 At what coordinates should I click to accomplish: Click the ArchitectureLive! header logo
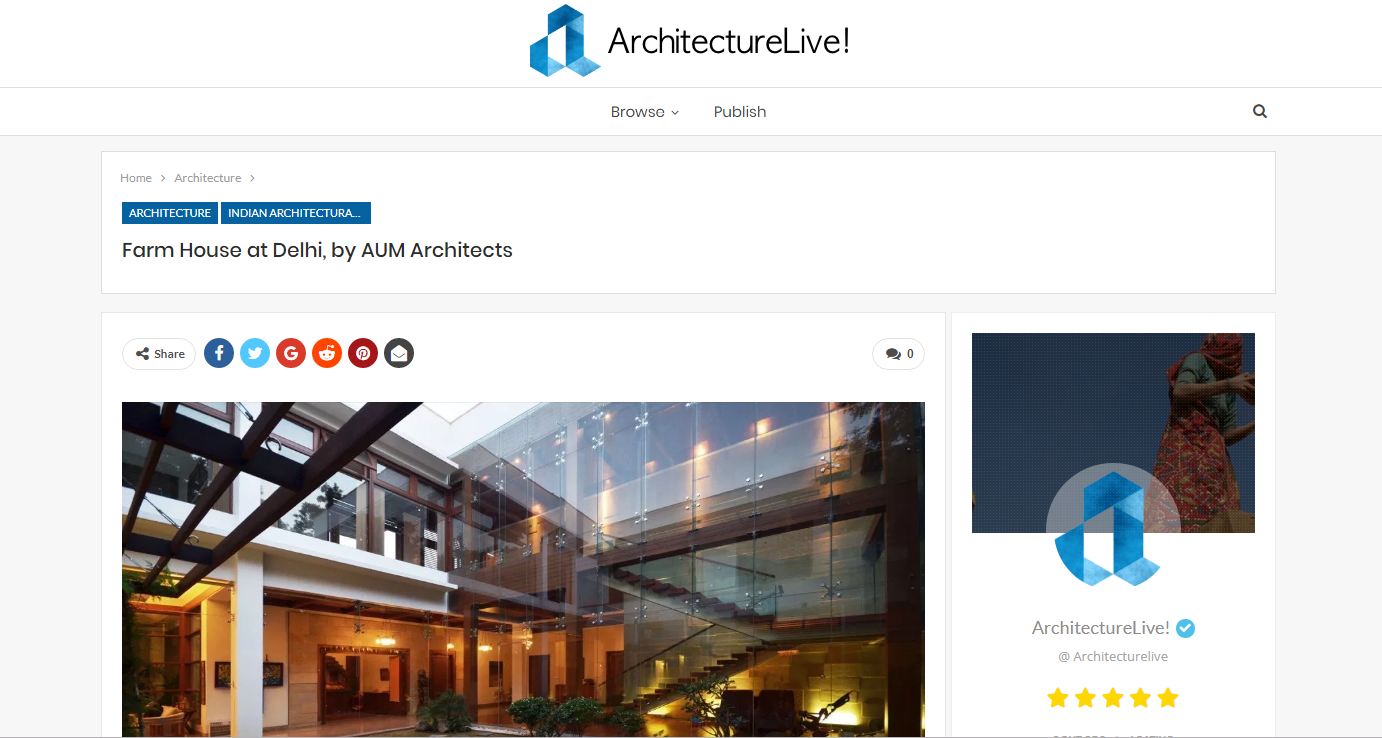[x=690, y=41]
